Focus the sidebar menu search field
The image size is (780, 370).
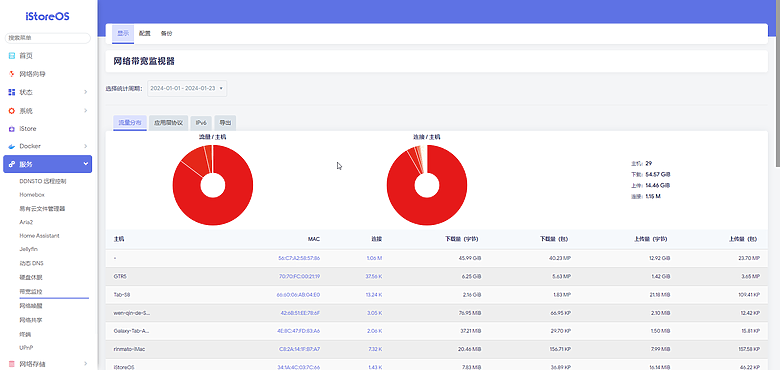tap(48, 38)
